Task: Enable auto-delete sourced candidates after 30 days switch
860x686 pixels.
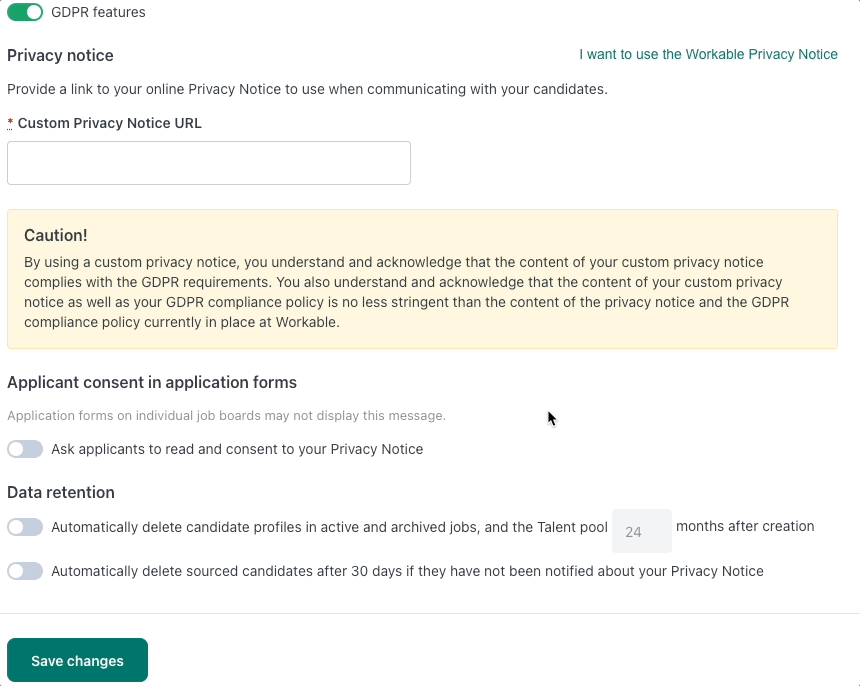Action: point(25,571)
